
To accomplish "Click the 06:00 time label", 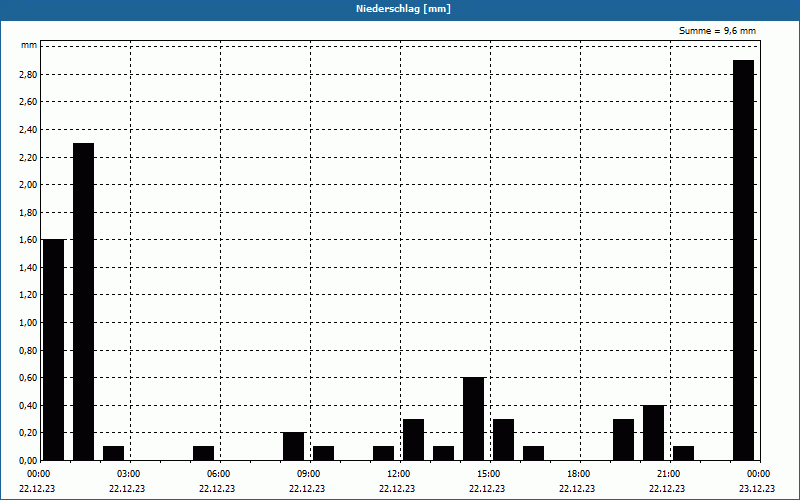I will (x=218, y=474).
